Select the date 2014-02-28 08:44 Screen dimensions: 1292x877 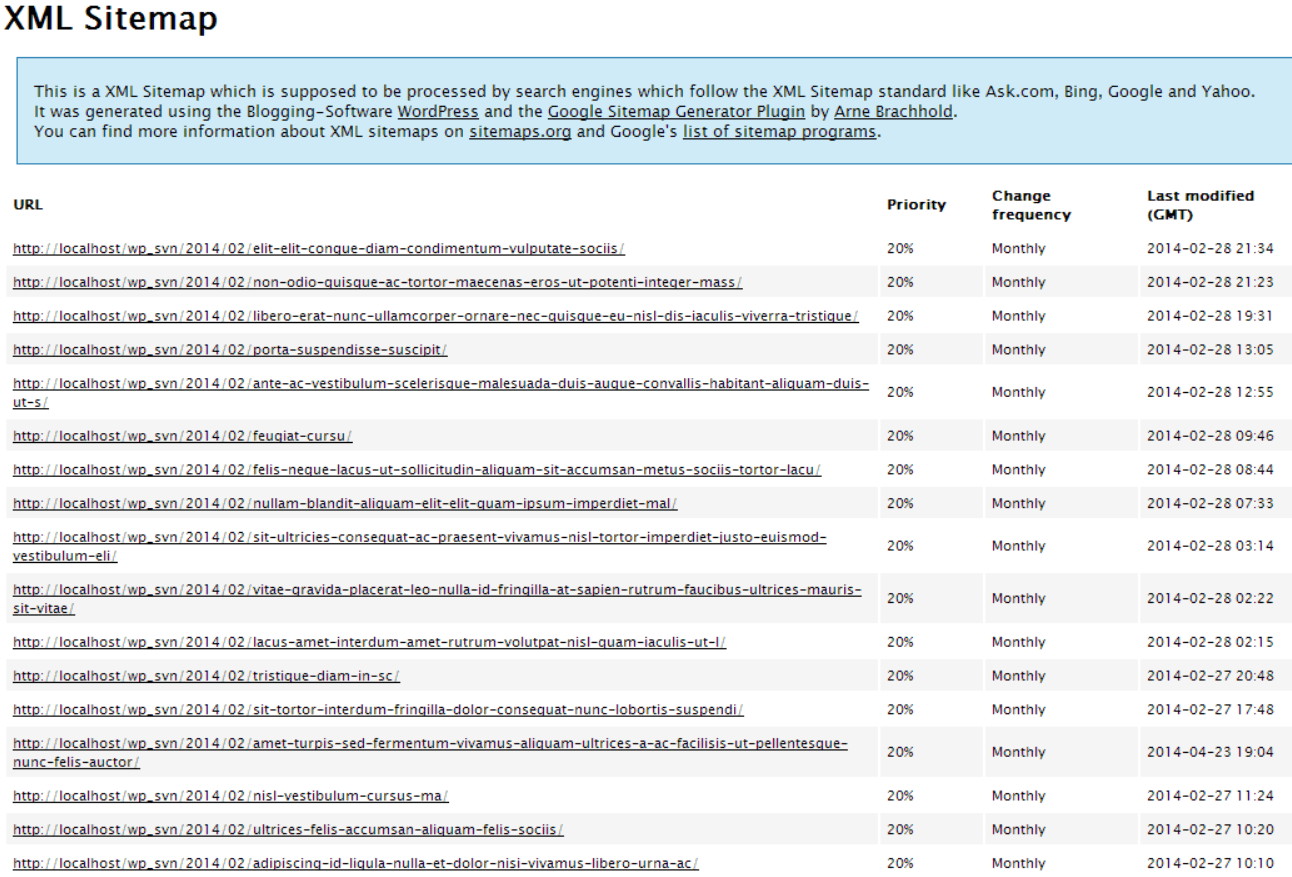pos(1210,470)
